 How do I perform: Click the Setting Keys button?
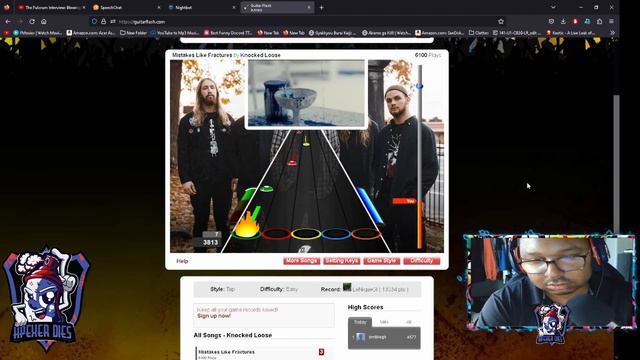342,261
